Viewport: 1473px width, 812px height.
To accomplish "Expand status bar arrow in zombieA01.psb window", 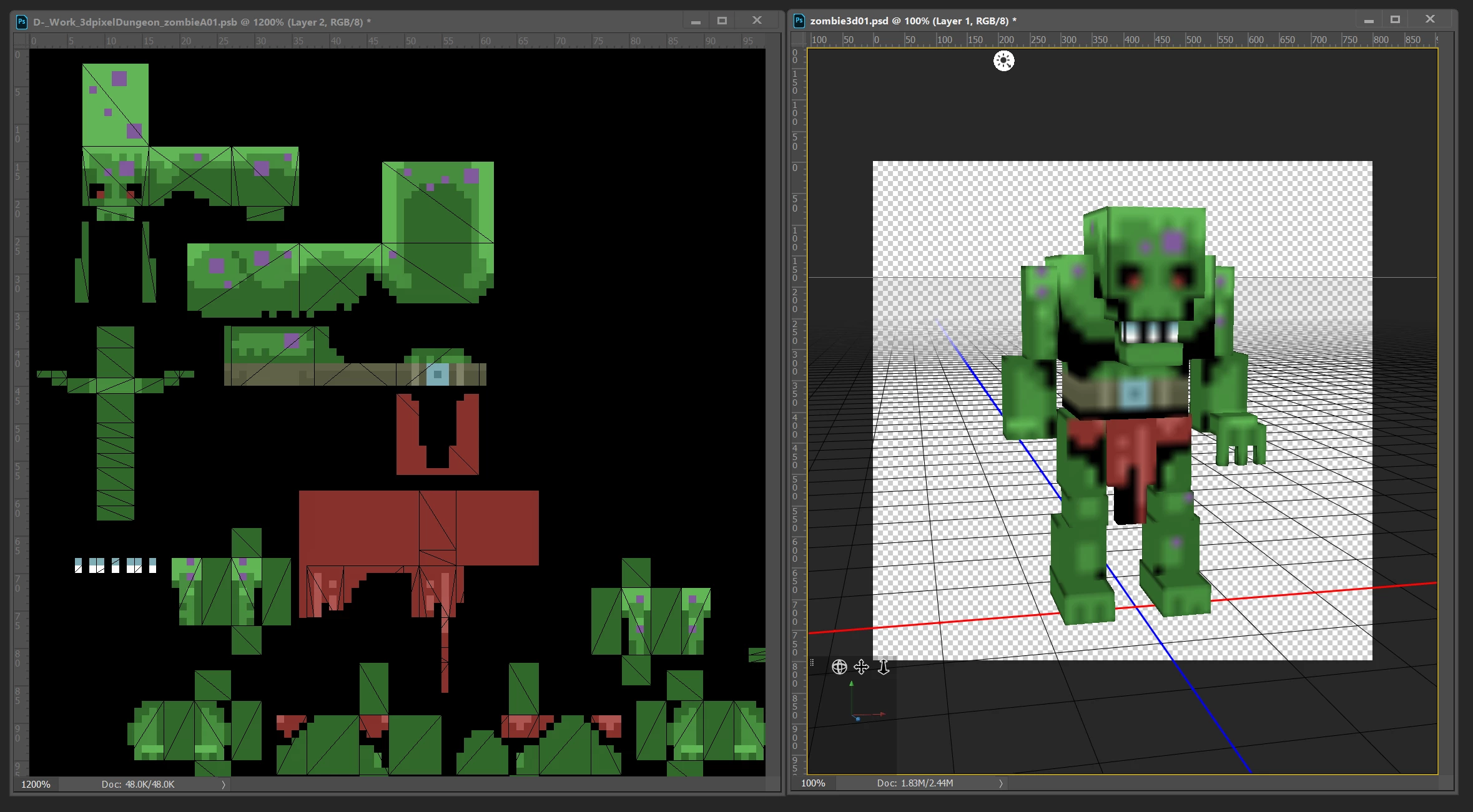I will click(223, 785).
